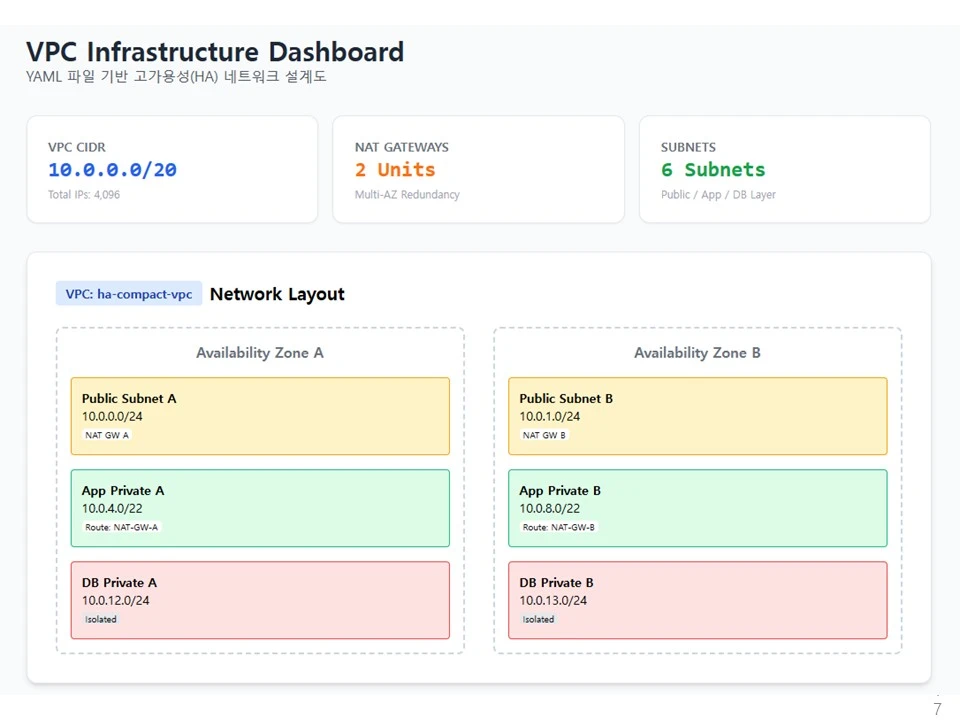Image resolution: width=960 pixels, height=720 pixels.
Task: Click the Route: NAT-GW-A tag
Action: 121,527
